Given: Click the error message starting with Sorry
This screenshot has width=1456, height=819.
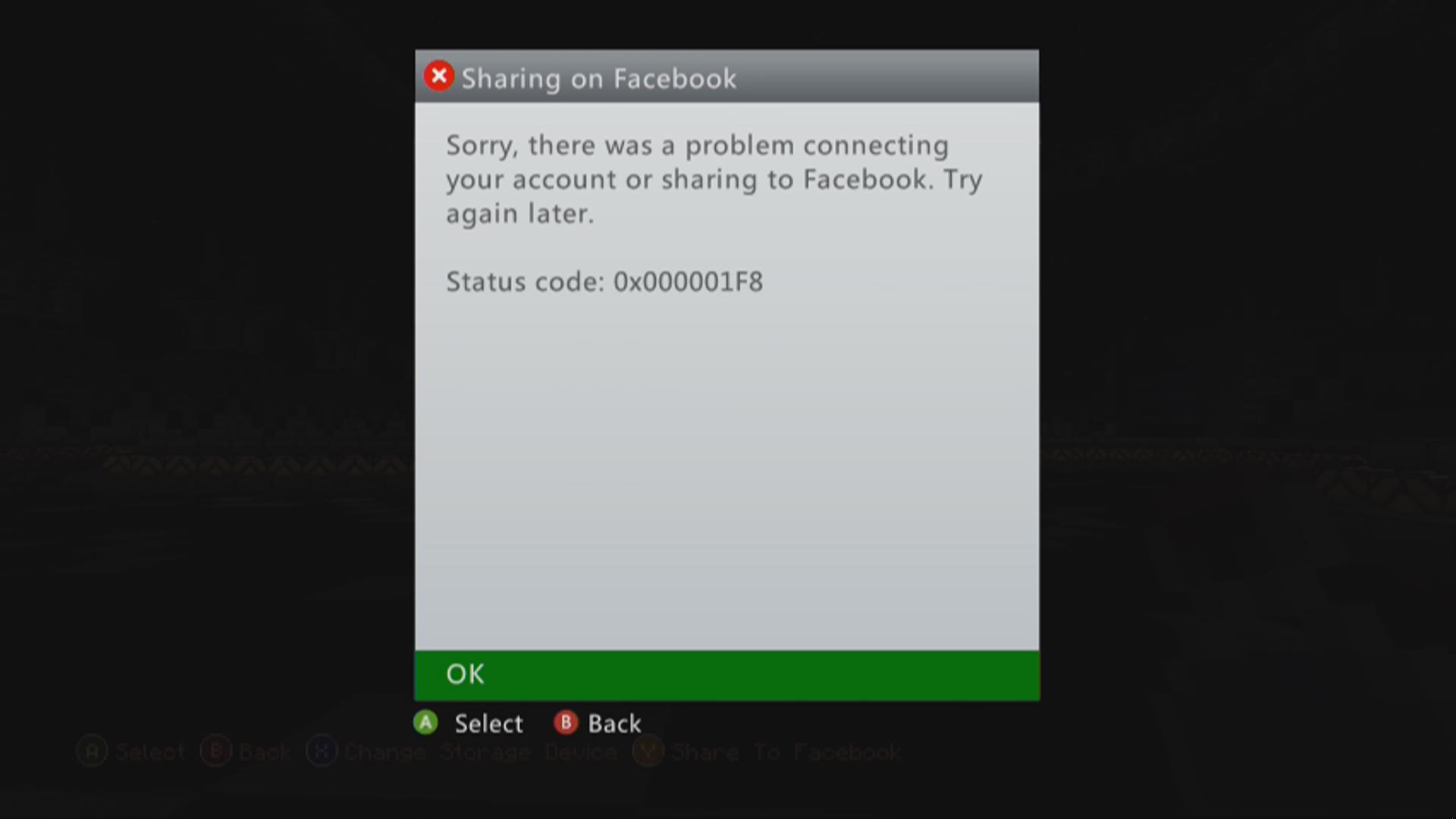Looking at the screenshot, I should coord(714,180).
